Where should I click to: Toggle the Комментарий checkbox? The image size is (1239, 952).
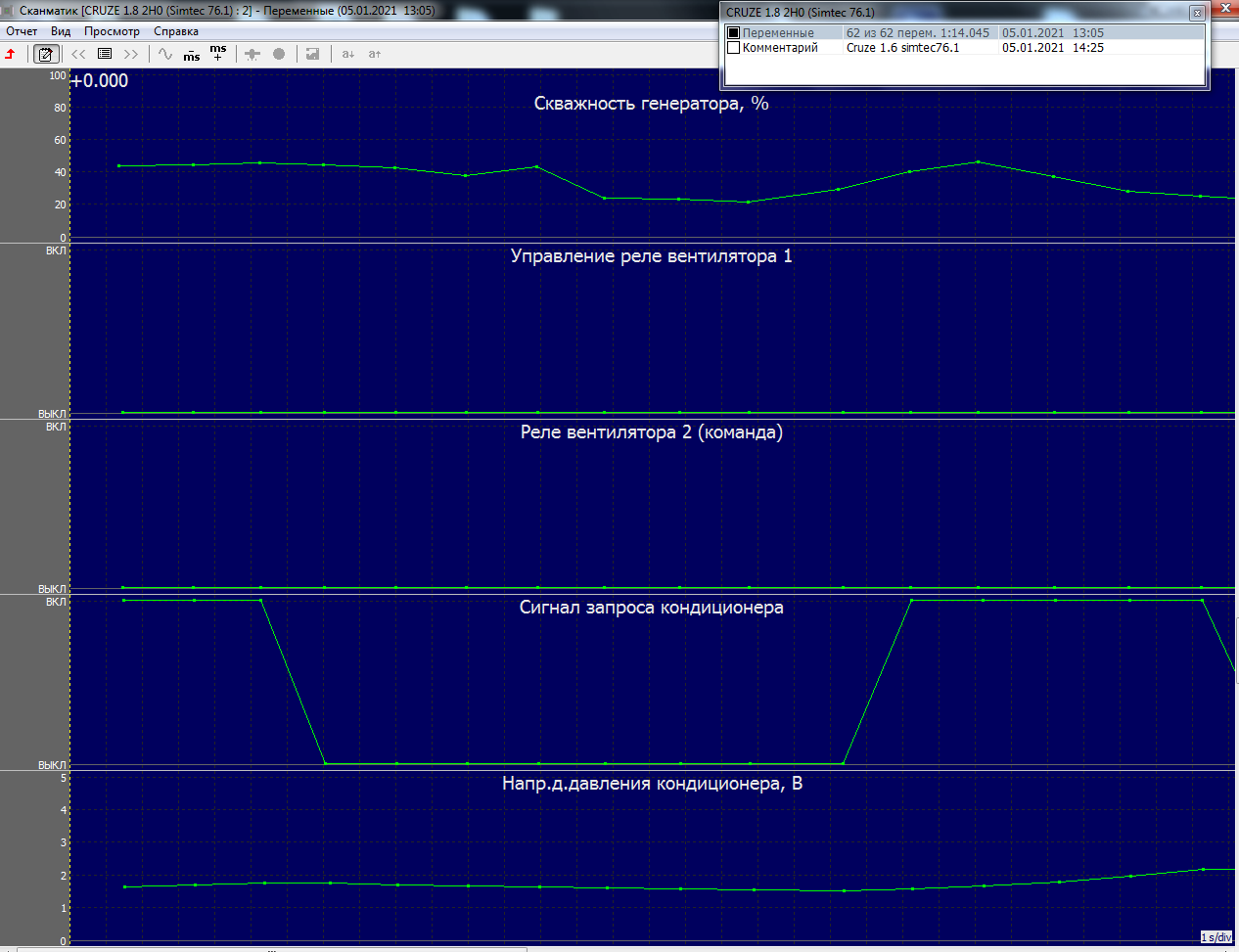pyautogui.click(x=733, y=47)
